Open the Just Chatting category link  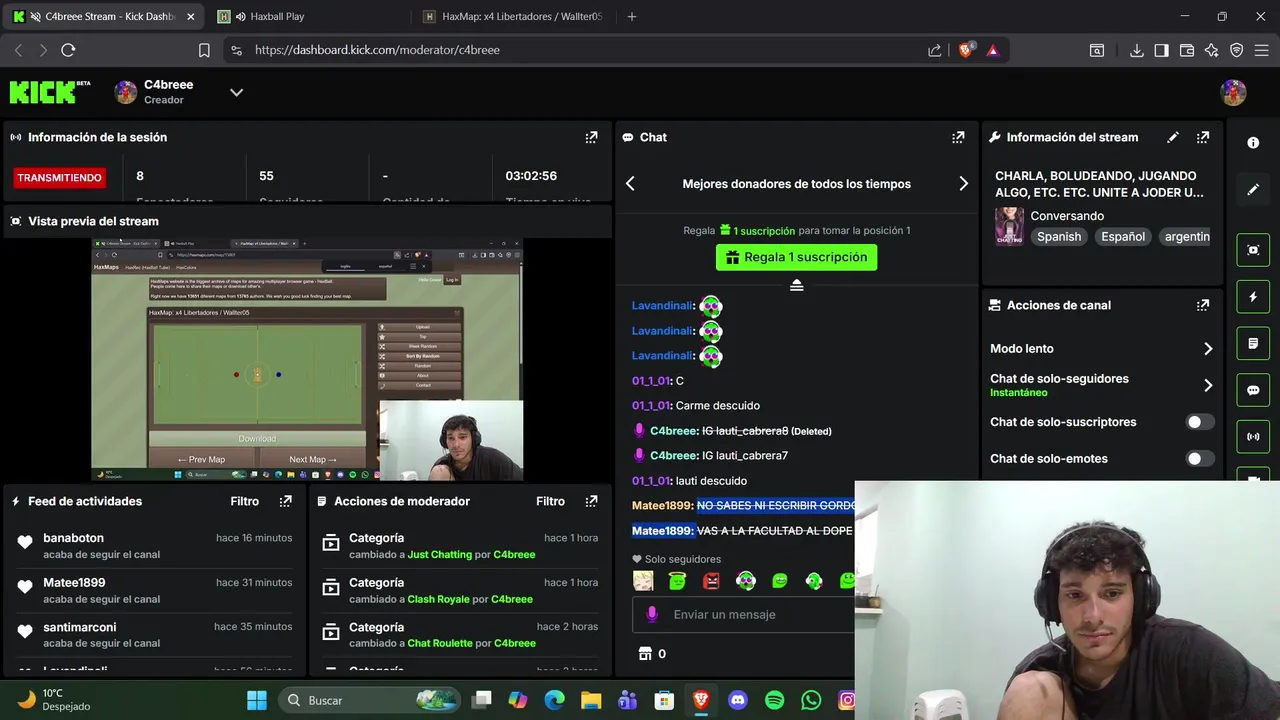[x=439, y=554]
